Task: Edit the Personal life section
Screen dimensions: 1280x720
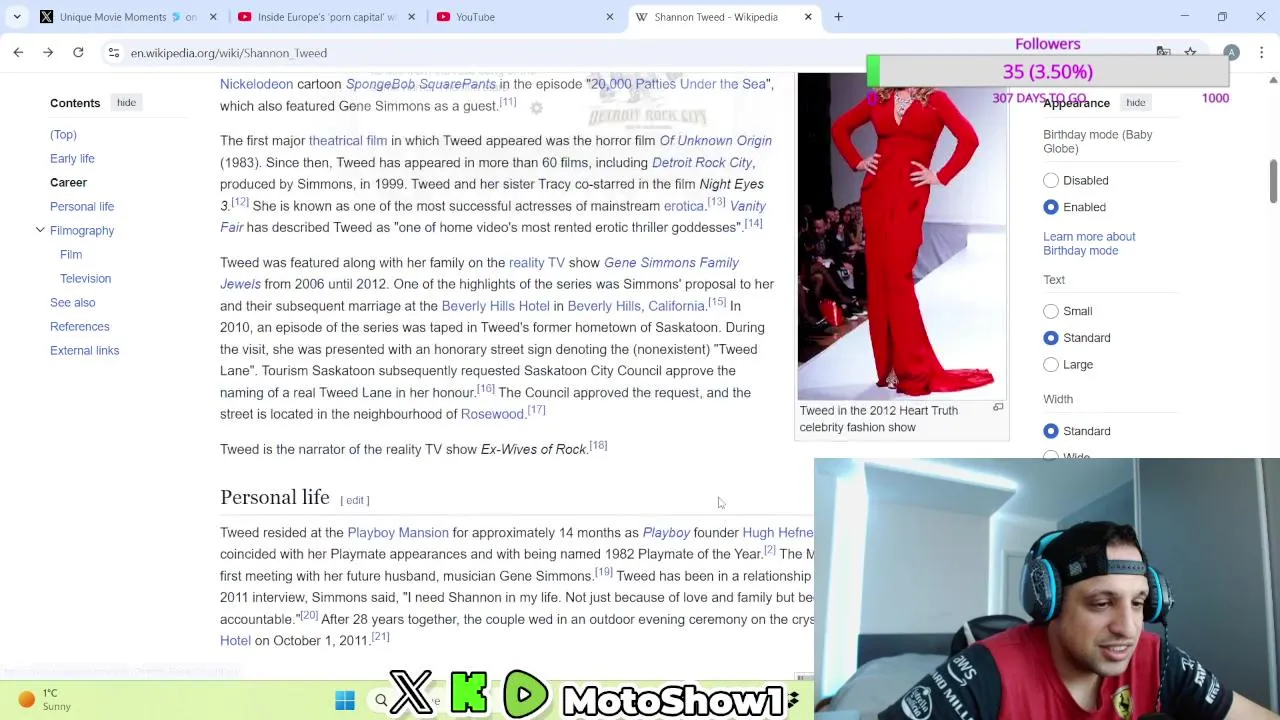Action: [355, 500]
